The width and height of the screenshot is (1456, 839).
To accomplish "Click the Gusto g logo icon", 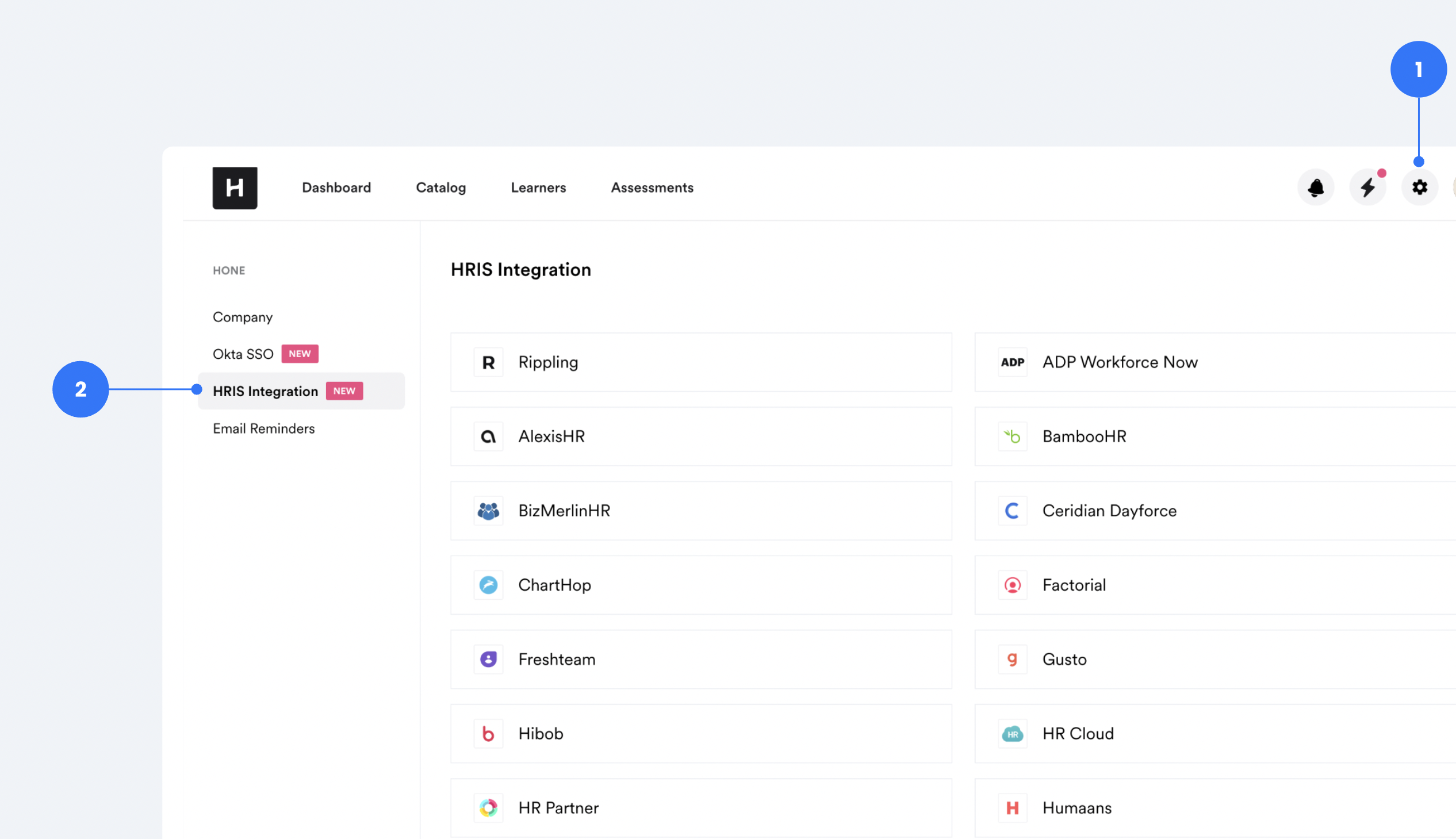I will [x=1012, y=660].
